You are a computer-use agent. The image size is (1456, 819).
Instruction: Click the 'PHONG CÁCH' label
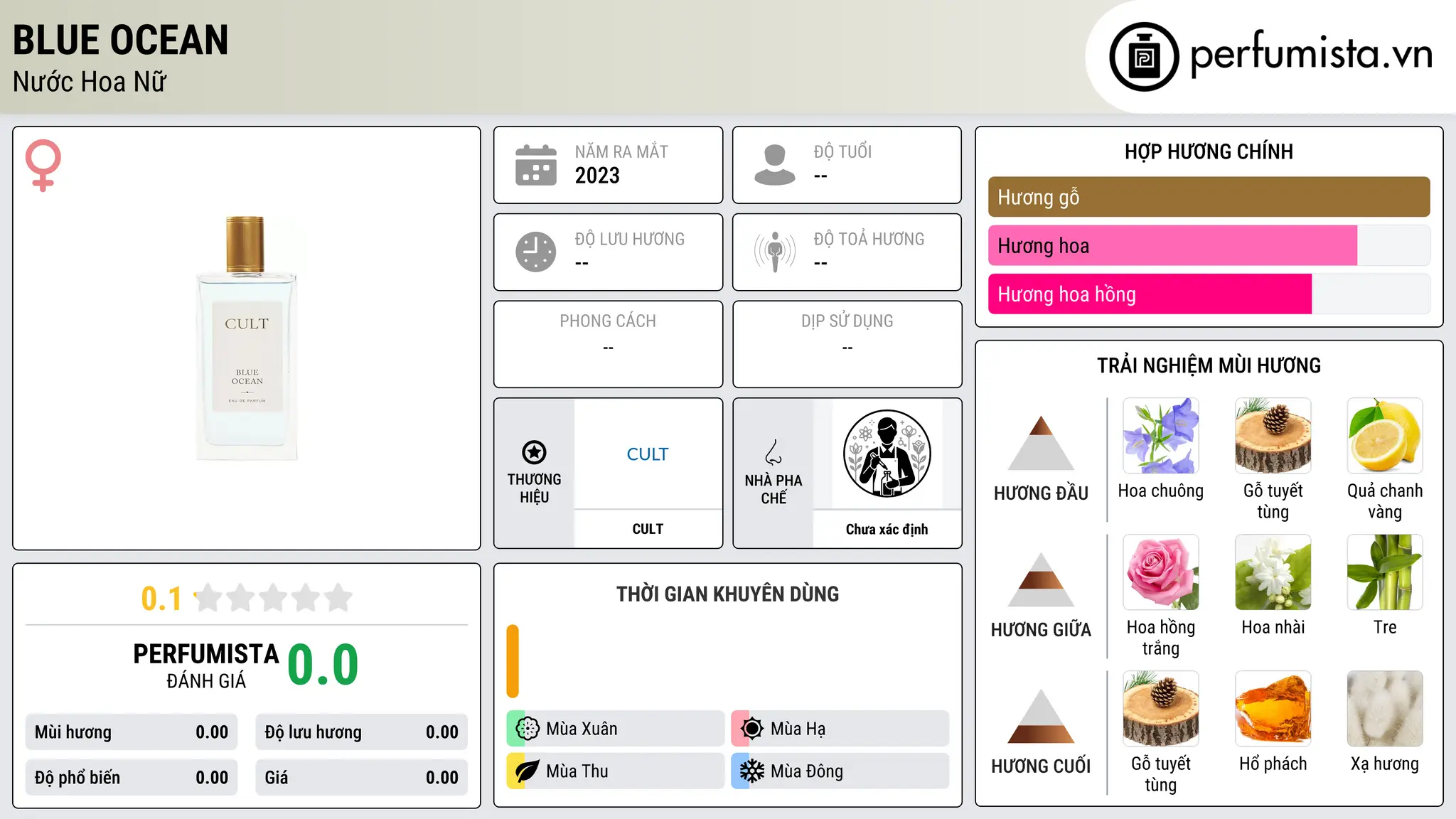click(608, 321)
